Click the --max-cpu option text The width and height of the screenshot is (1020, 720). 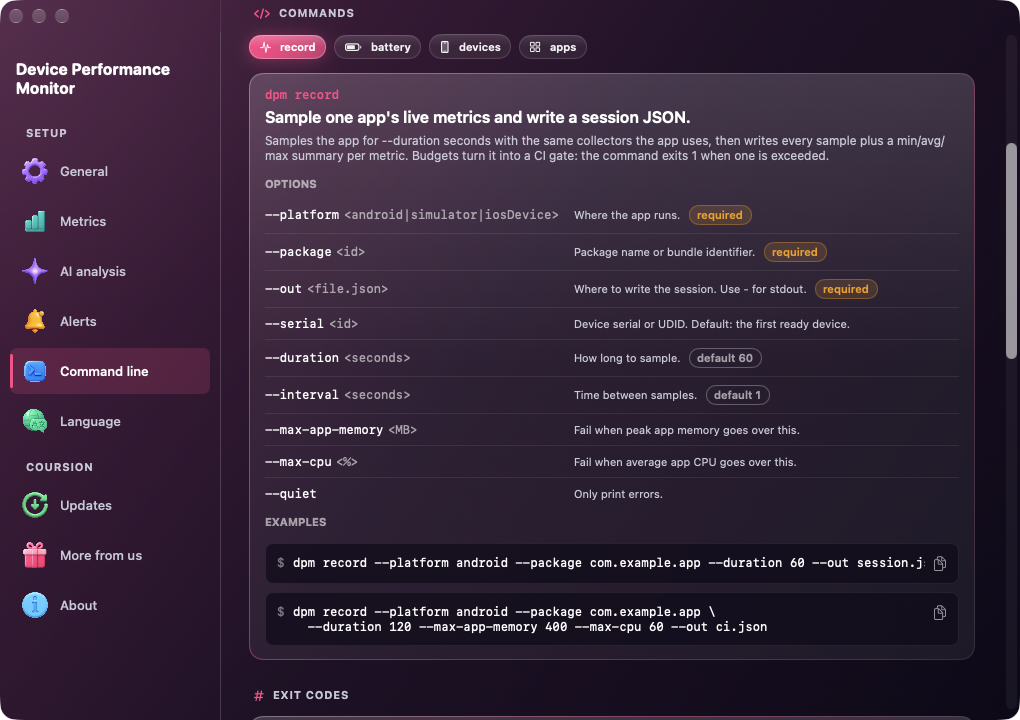click(311, 462)
